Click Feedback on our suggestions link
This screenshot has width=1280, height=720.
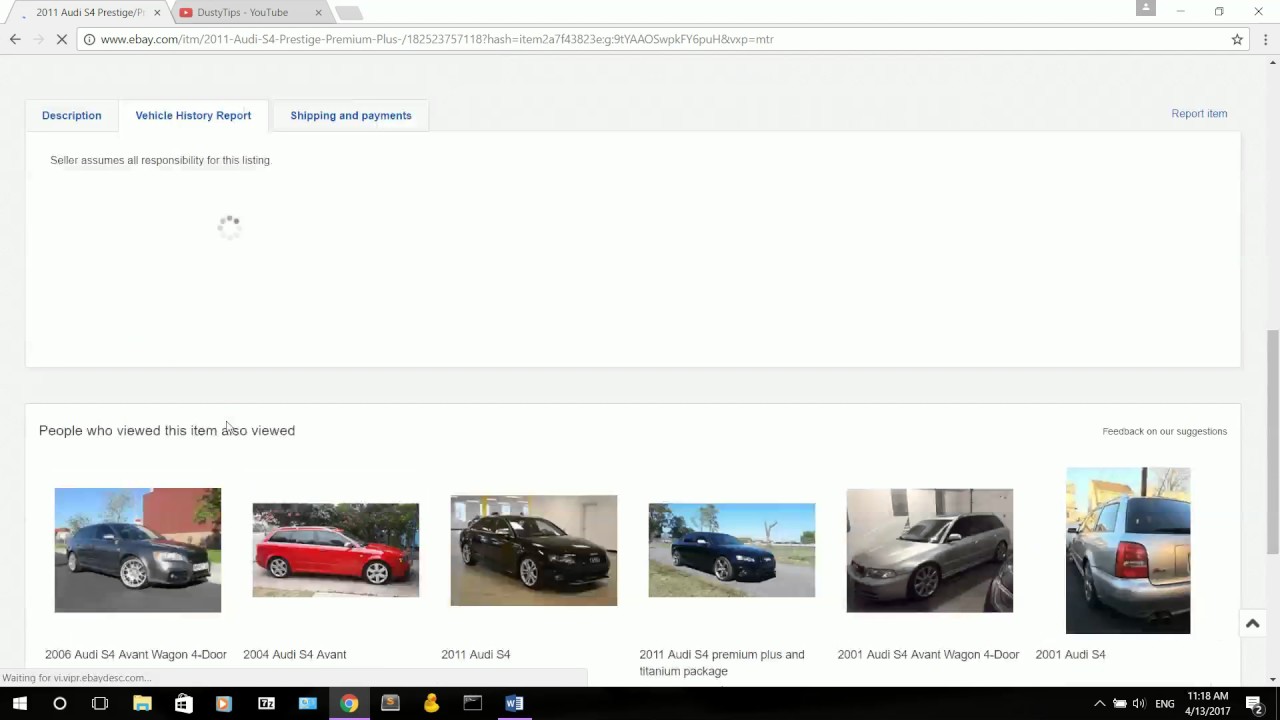tap(1164, 431)
